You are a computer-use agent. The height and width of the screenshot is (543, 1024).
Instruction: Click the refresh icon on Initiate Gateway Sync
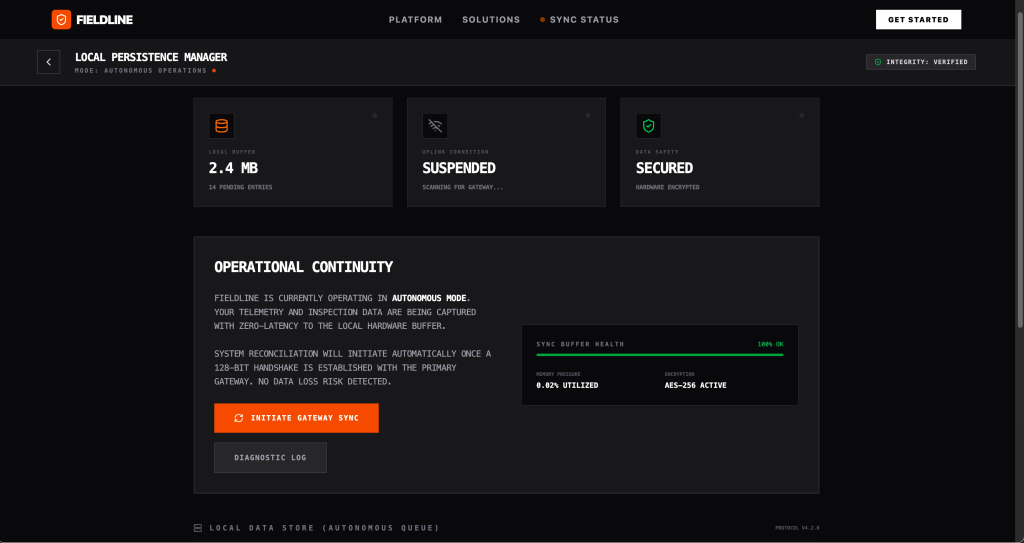(x=238, y=418)
